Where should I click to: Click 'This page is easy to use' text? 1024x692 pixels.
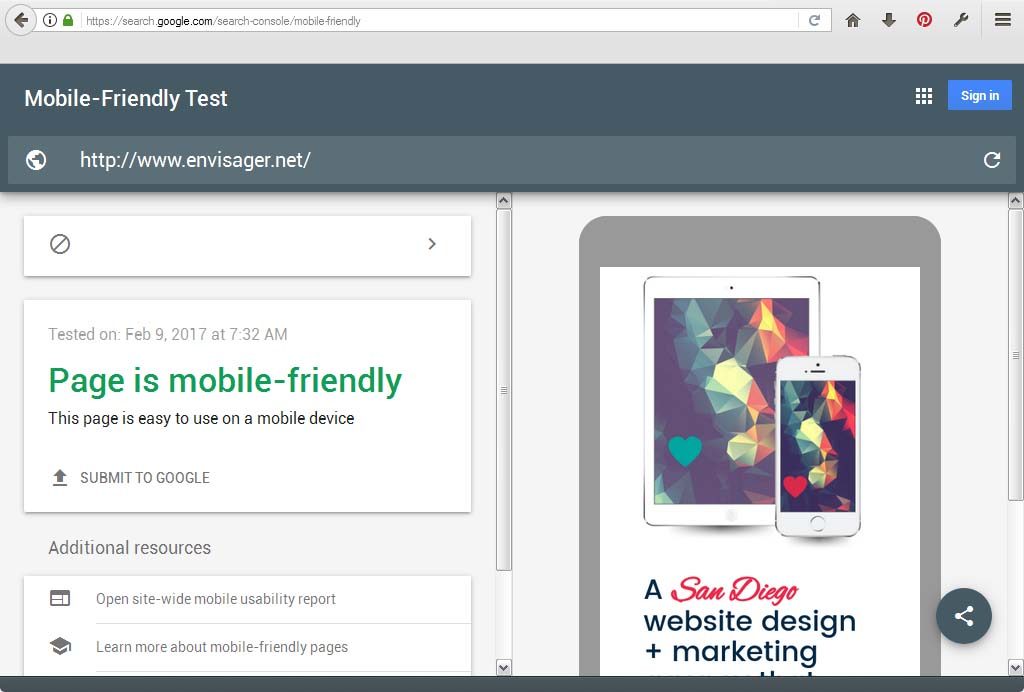pyautogui.click(x=201, y=418)
